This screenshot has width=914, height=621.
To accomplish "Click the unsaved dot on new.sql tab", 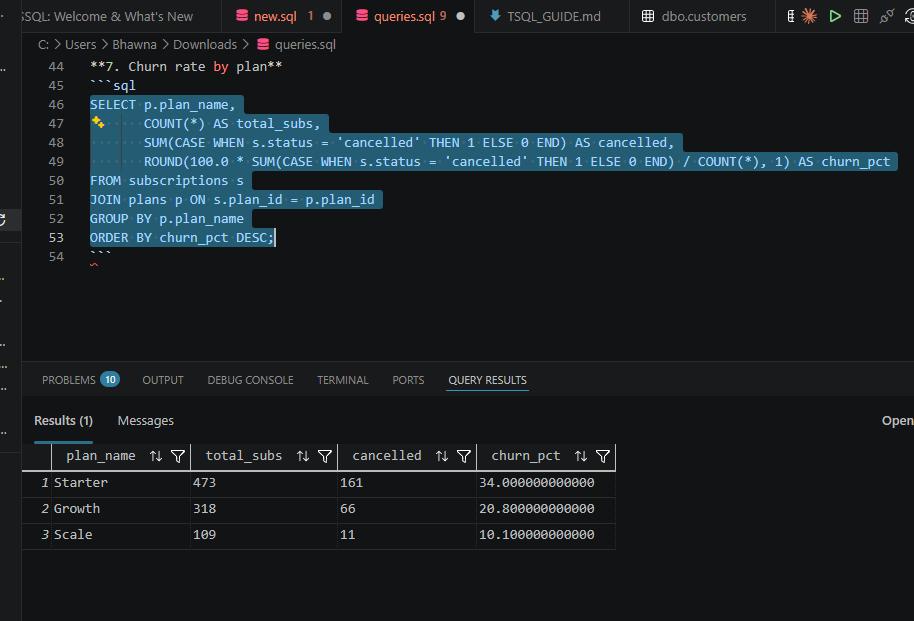I will point(327,16).
